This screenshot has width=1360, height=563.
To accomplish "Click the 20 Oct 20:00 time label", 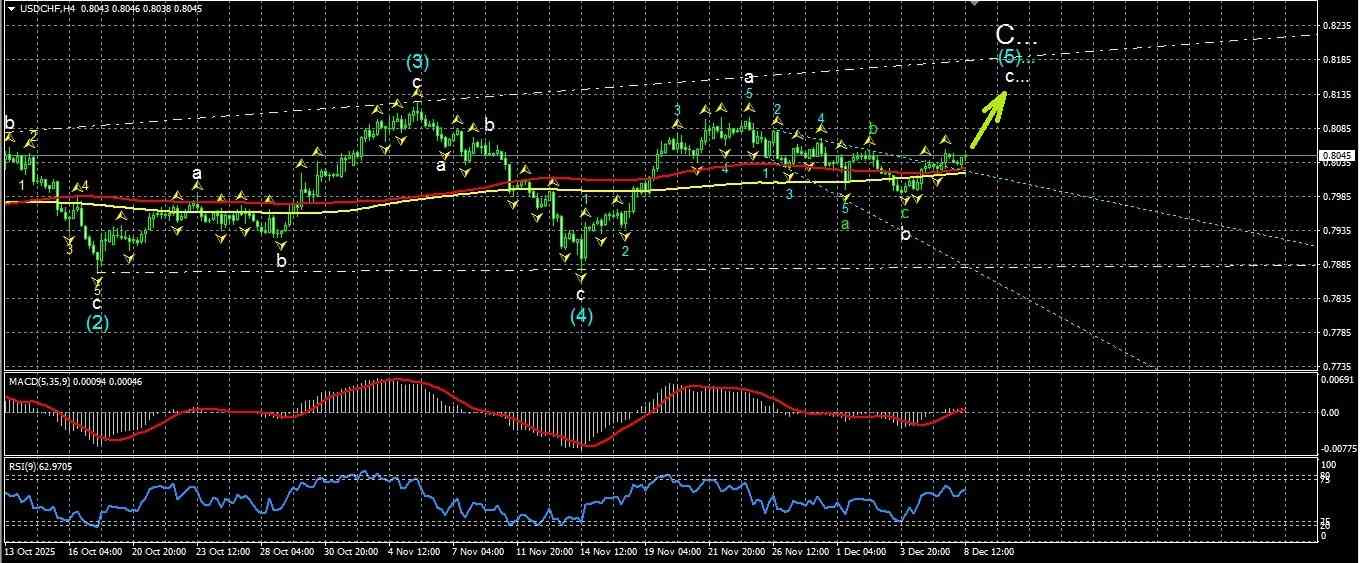I will 157,551.
